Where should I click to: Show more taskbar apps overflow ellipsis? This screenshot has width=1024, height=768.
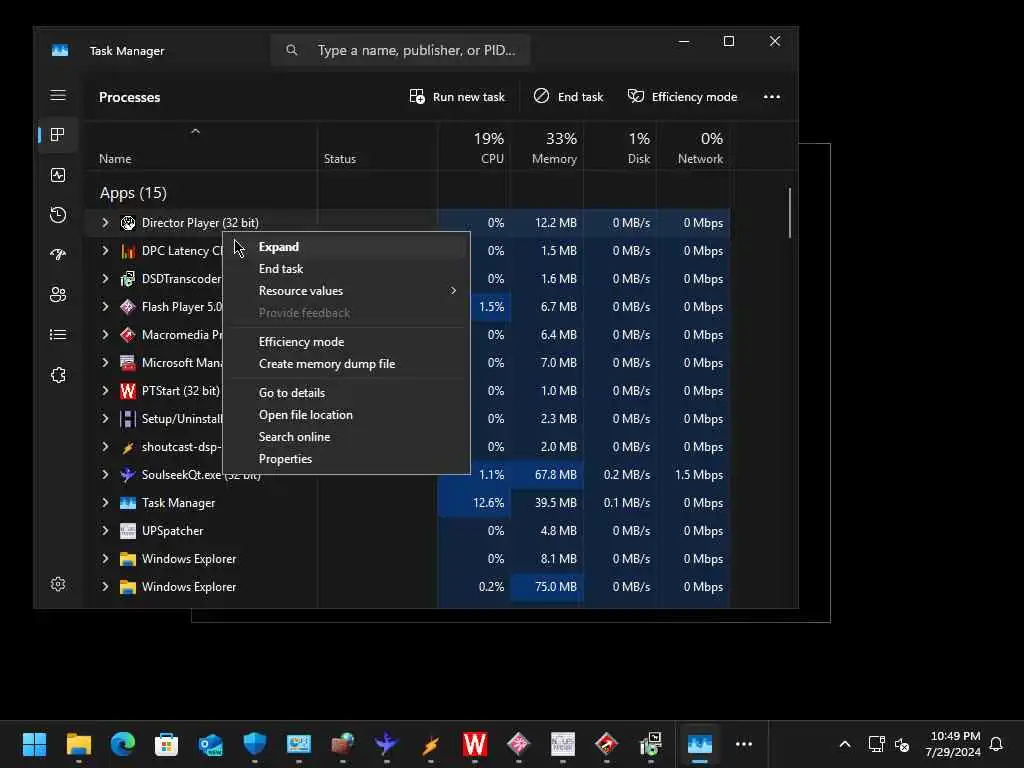[x=744, y=744]
